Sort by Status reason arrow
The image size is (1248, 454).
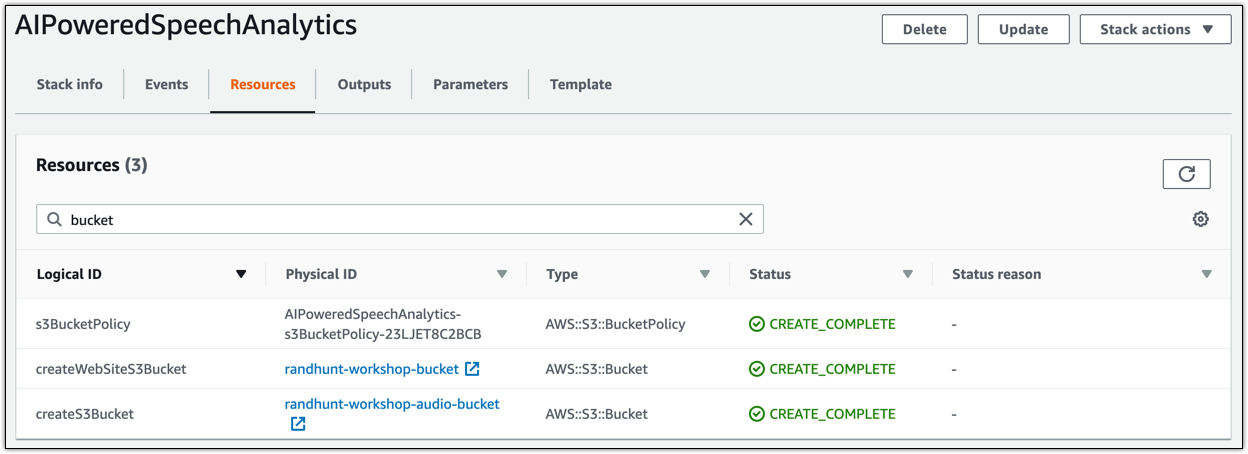(1206, 274)
